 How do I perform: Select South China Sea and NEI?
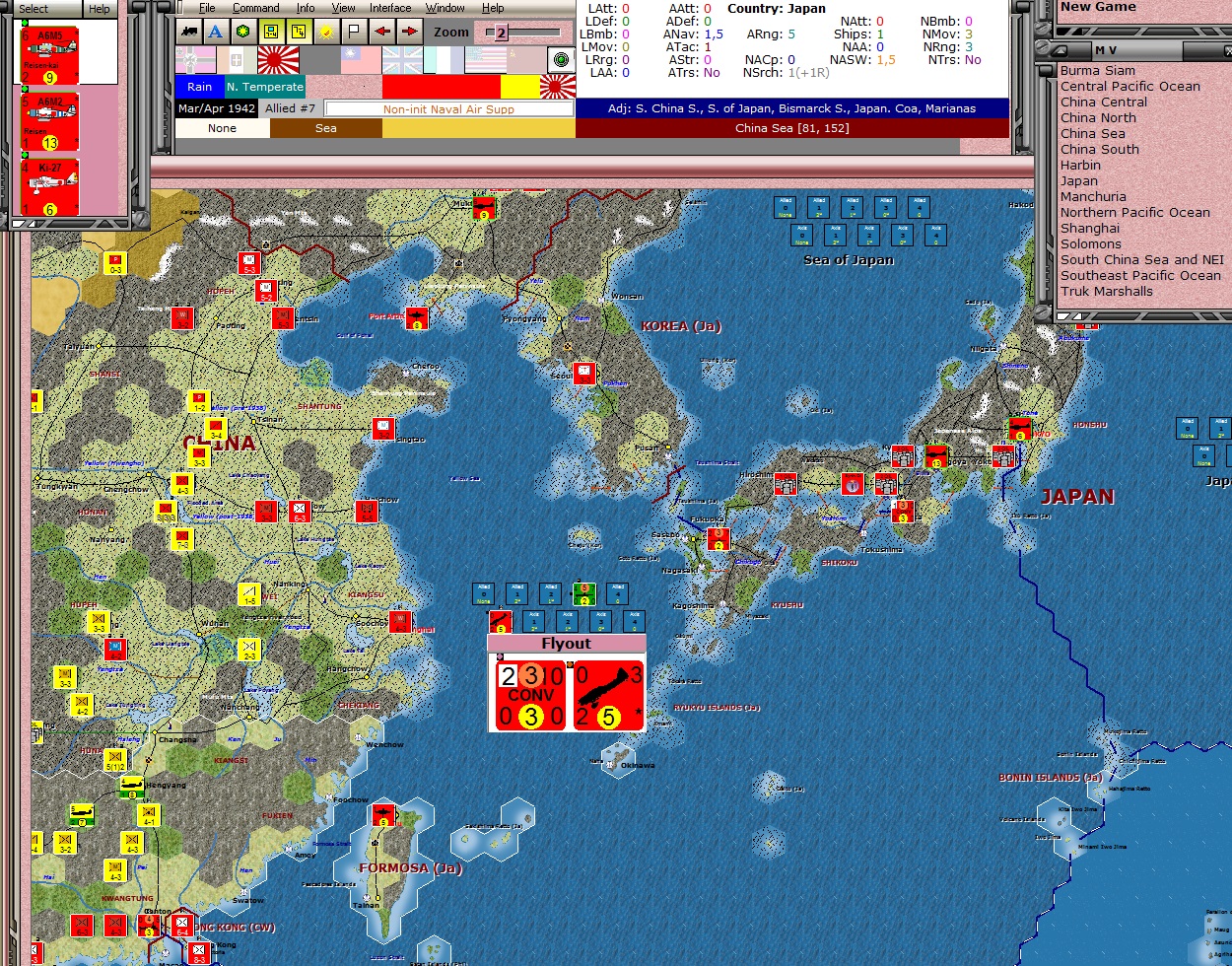pos(1142,260)
